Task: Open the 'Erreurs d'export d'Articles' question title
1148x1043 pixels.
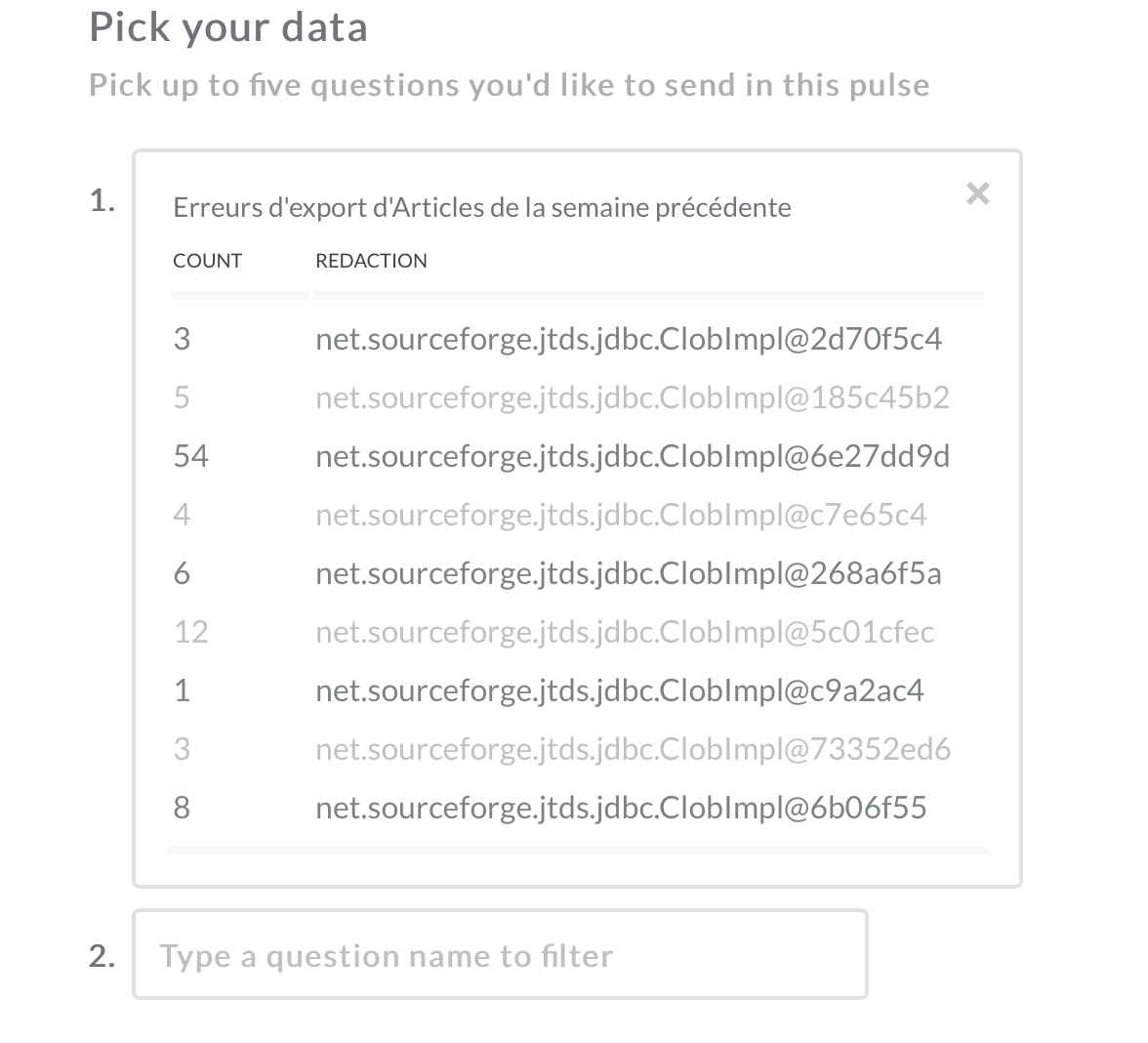Action: (481, 206)
